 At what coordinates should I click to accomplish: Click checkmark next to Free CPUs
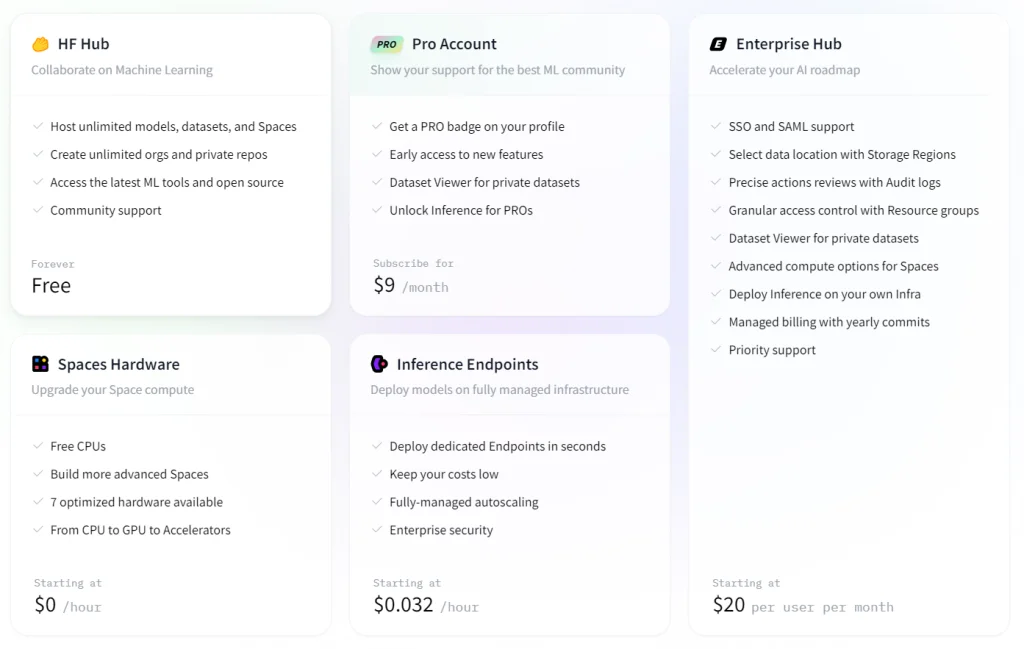37,445
